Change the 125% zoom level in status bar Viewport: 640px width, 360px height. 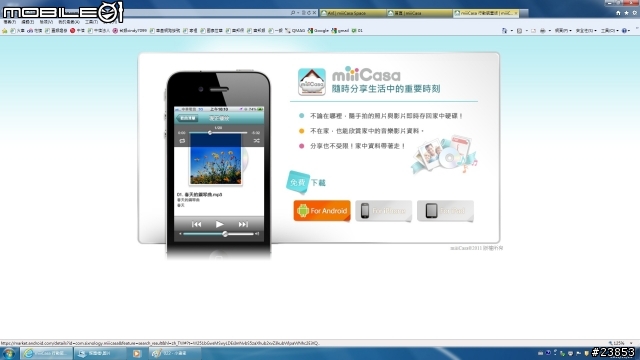tap(621, 343)
